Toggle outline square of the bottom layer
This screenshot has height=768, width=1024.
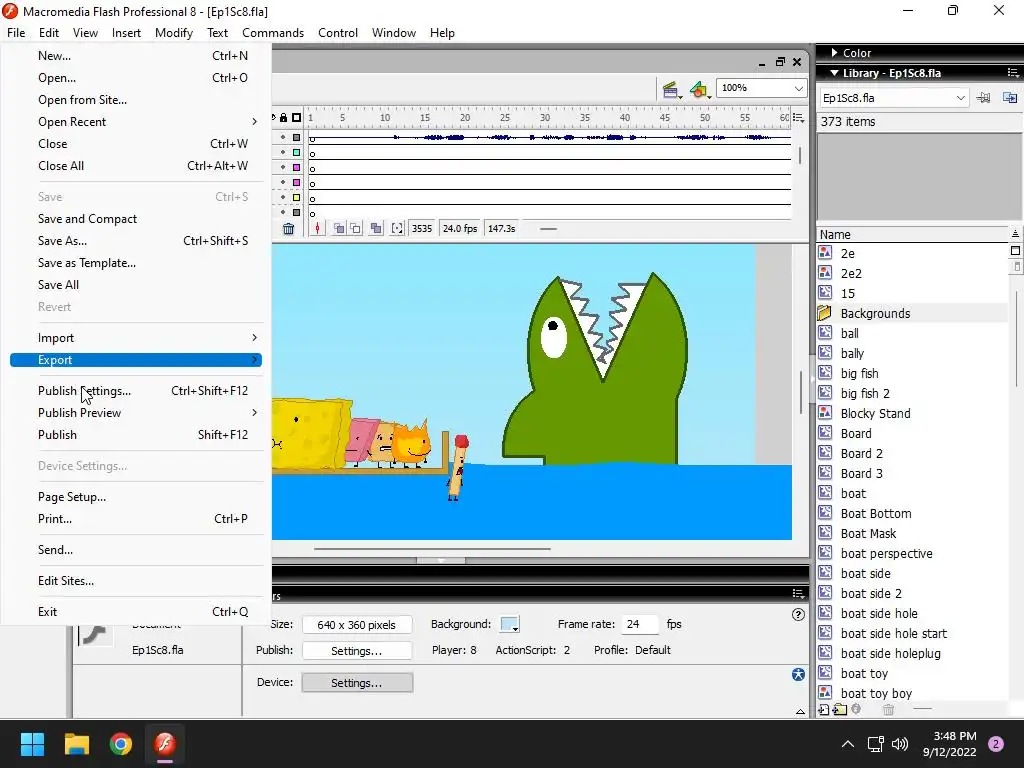[x=296, y=212]
